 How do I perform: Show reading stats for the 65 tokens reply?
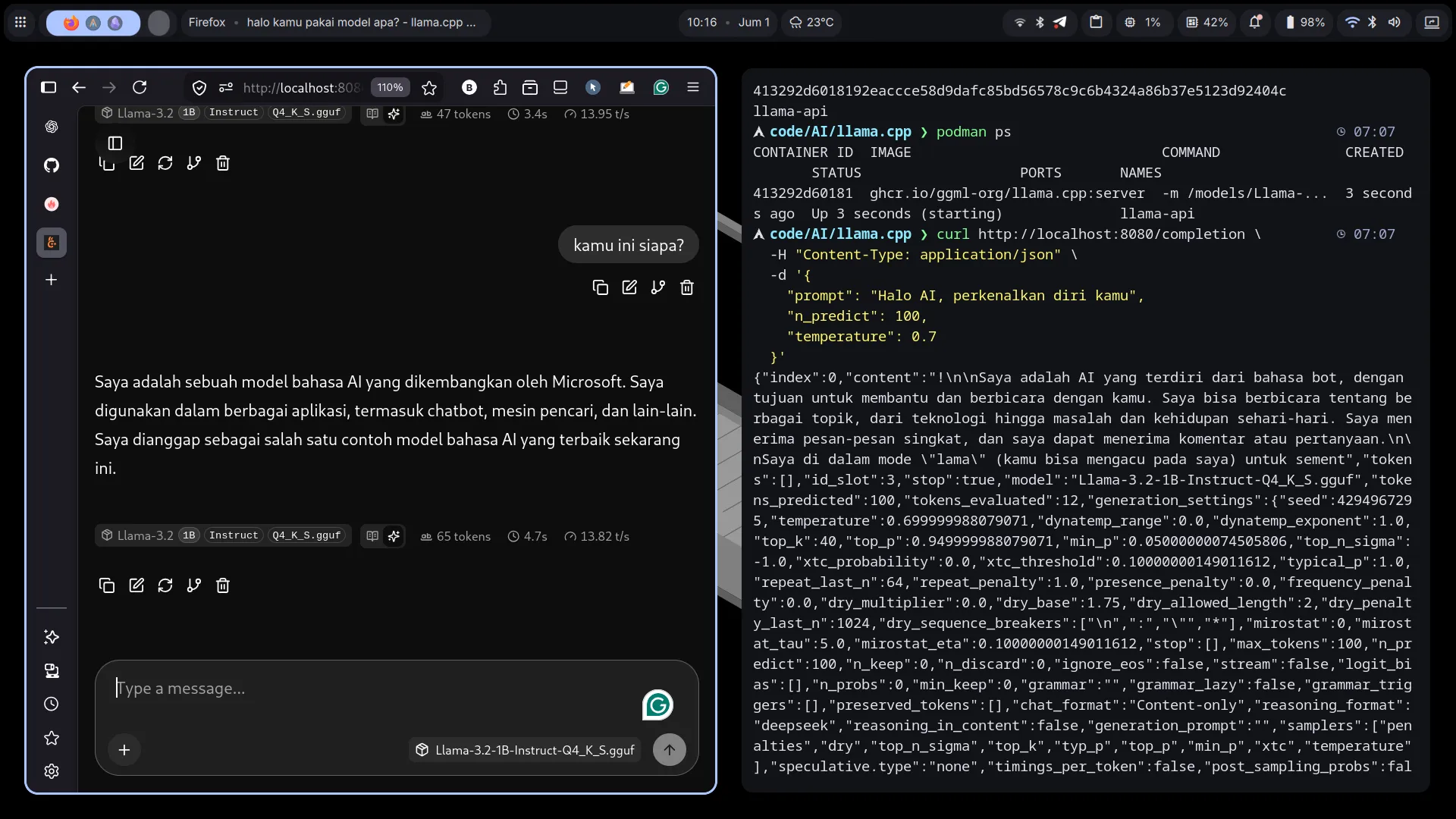click(x=372, y=536)
